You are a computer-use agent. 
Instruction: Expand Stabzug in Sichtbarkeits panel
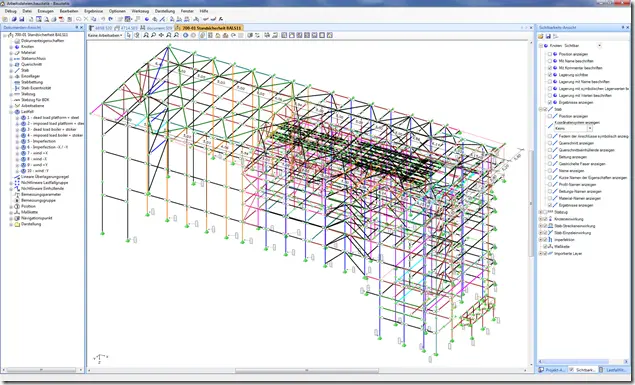coord(540,212)
